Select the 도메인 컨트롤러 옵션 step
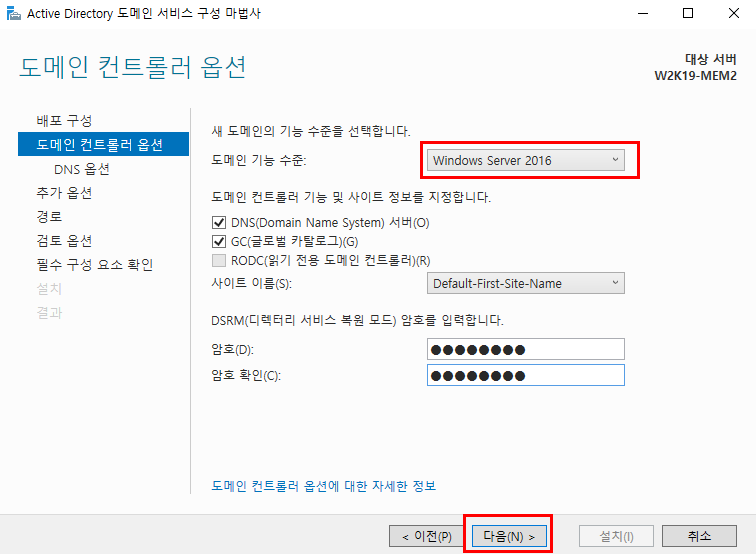756x554 pixels. coord(103,144)
